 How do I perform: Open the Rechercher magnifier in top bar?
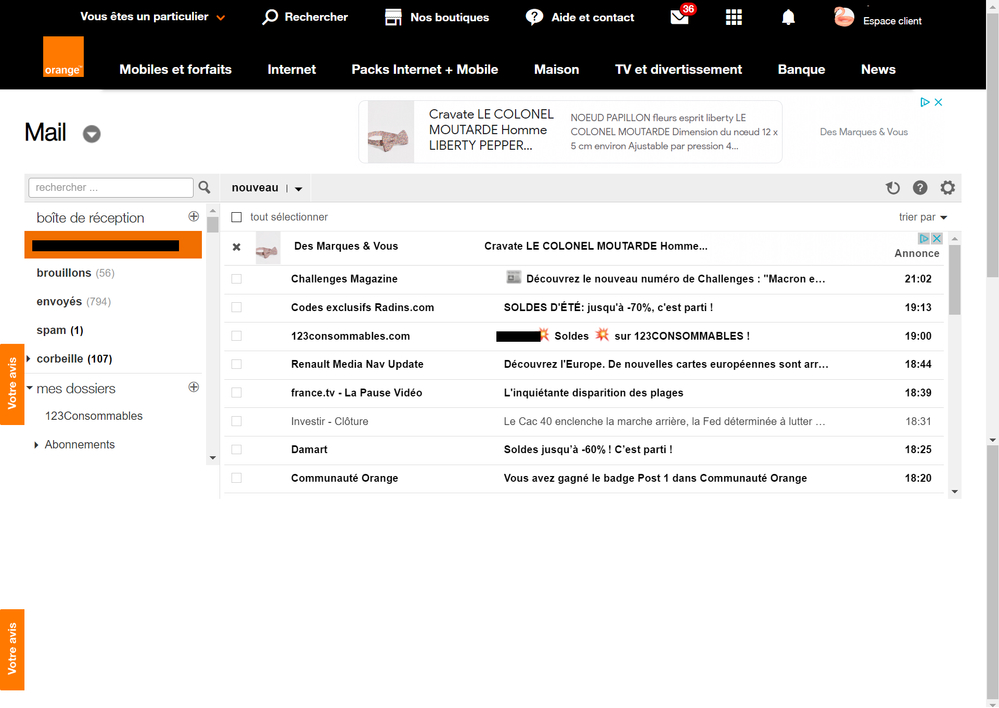[x=270, y=17]
